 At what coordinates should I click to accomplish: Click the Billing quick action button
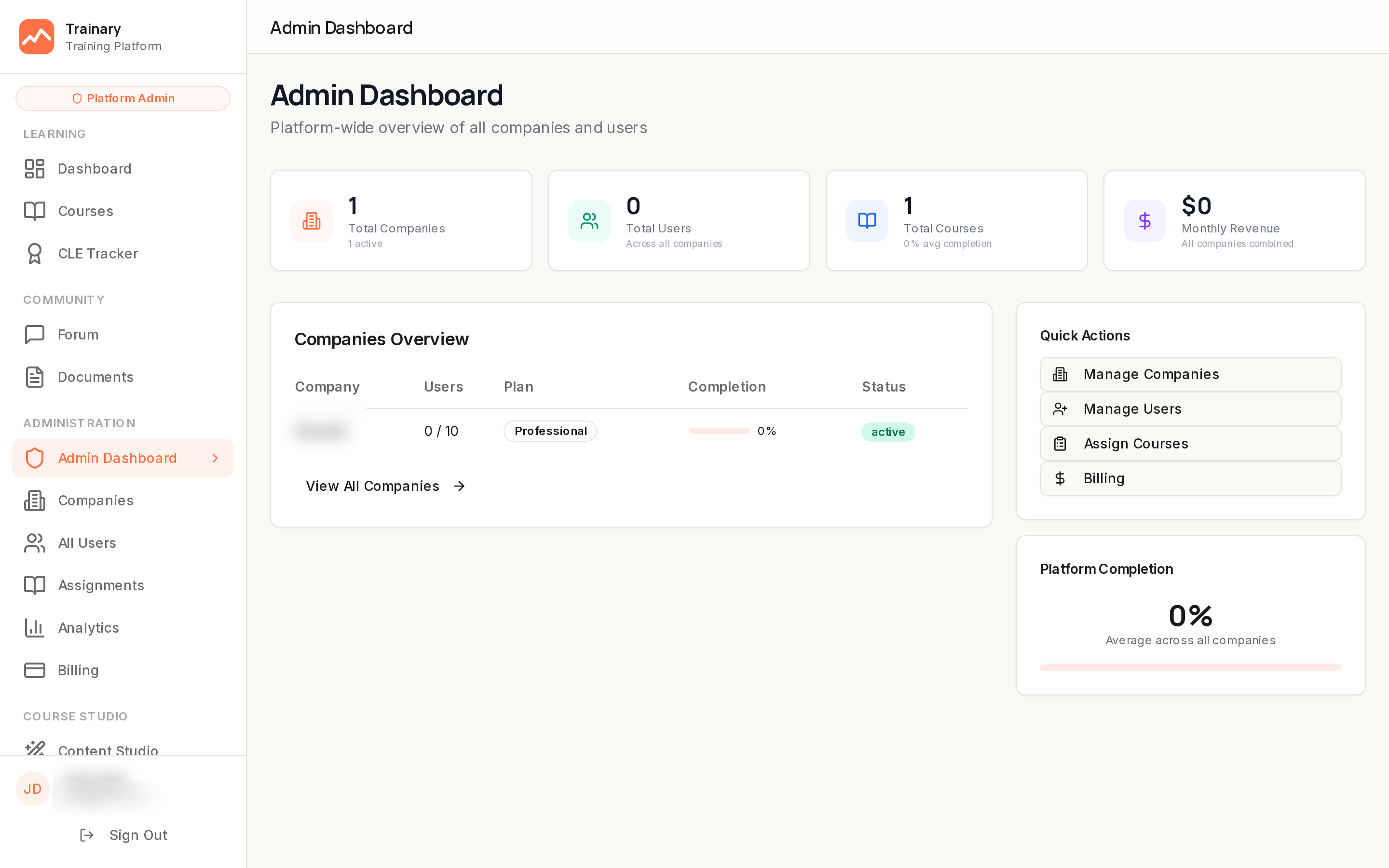1190,479
